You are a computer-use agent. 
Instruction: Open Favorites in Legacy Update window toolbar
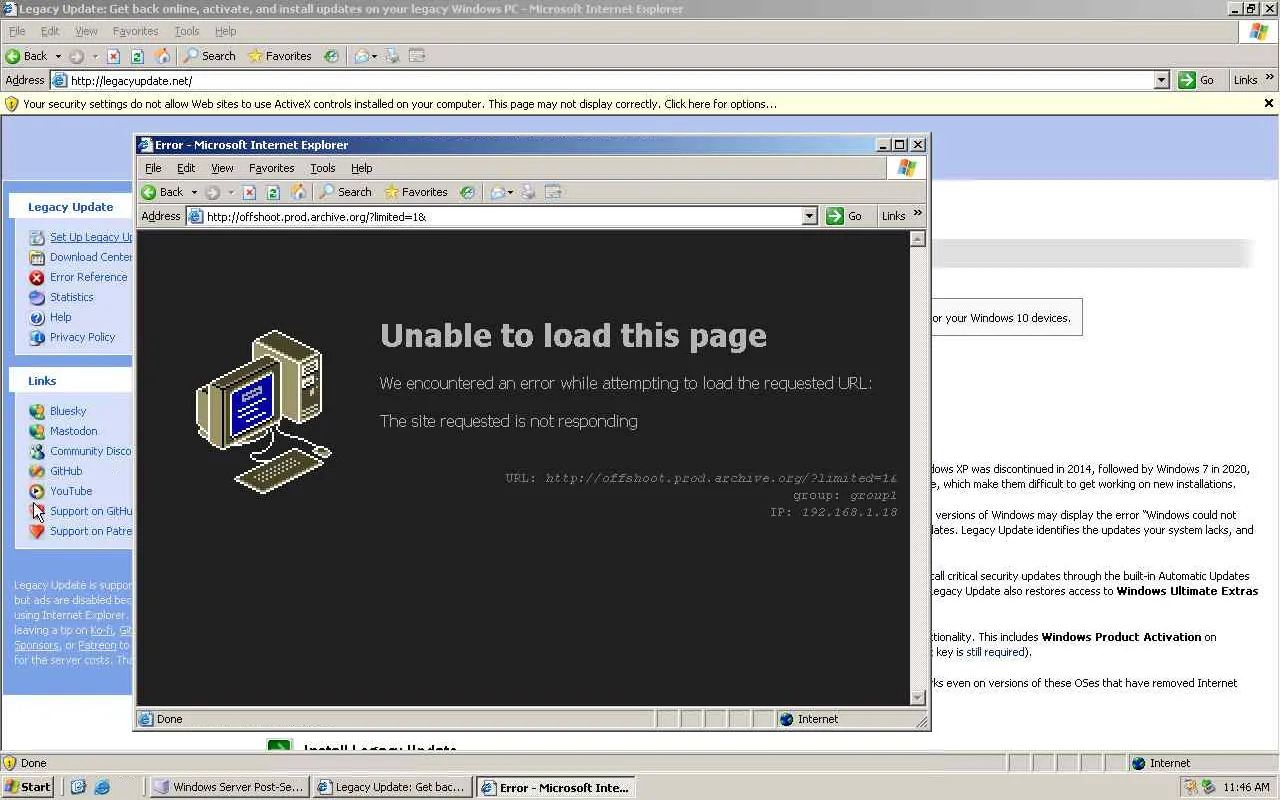[280, 56]
